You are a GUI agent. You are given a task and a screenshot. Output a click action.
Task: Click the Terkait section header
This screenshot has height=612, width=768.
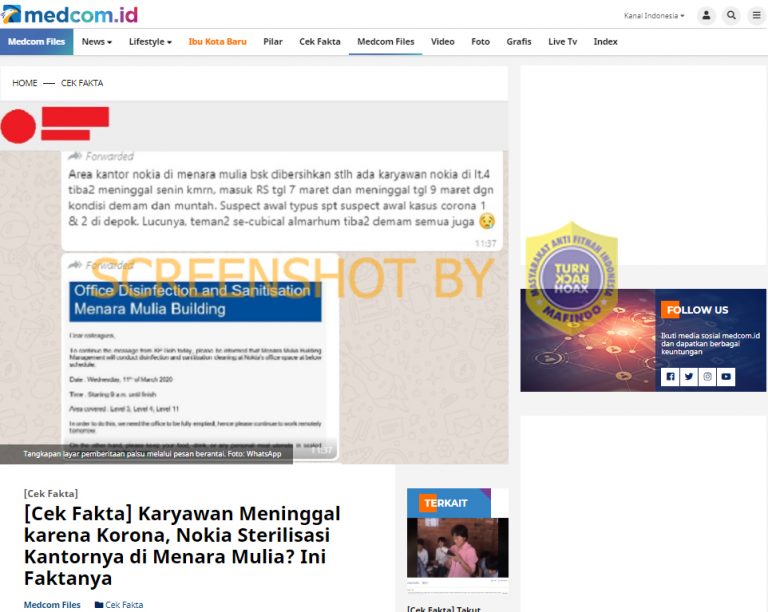click(449, 503)
